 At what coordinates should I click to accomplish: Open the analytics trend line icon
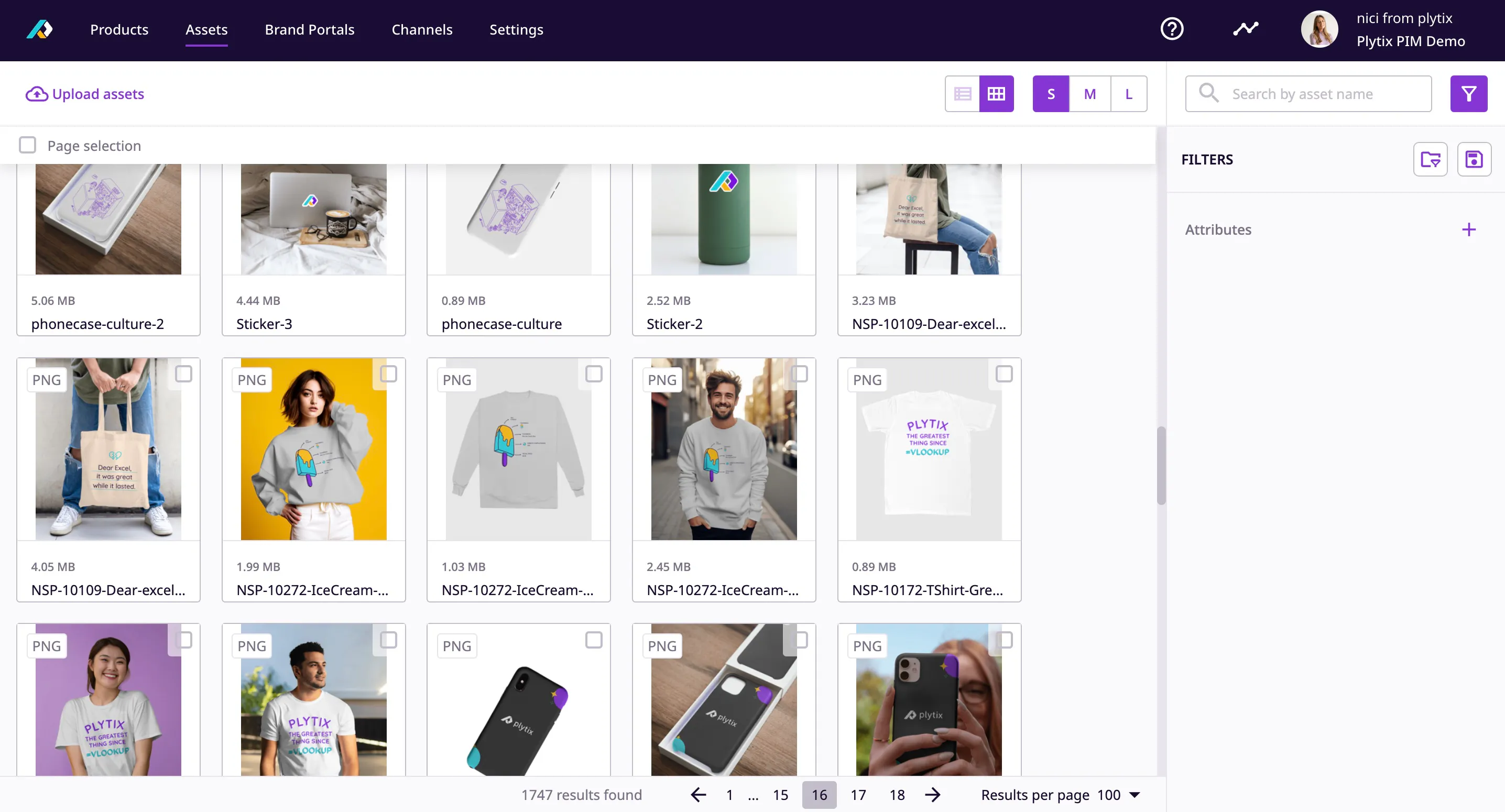click(1246, 29)
